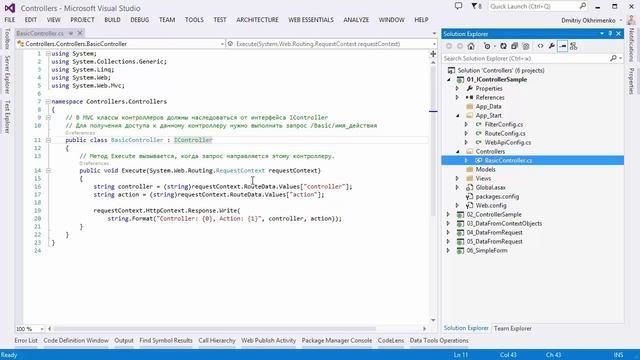Open the Toolbox side tab
This screenshot has height=360, width=640.
tap(7, 39)
